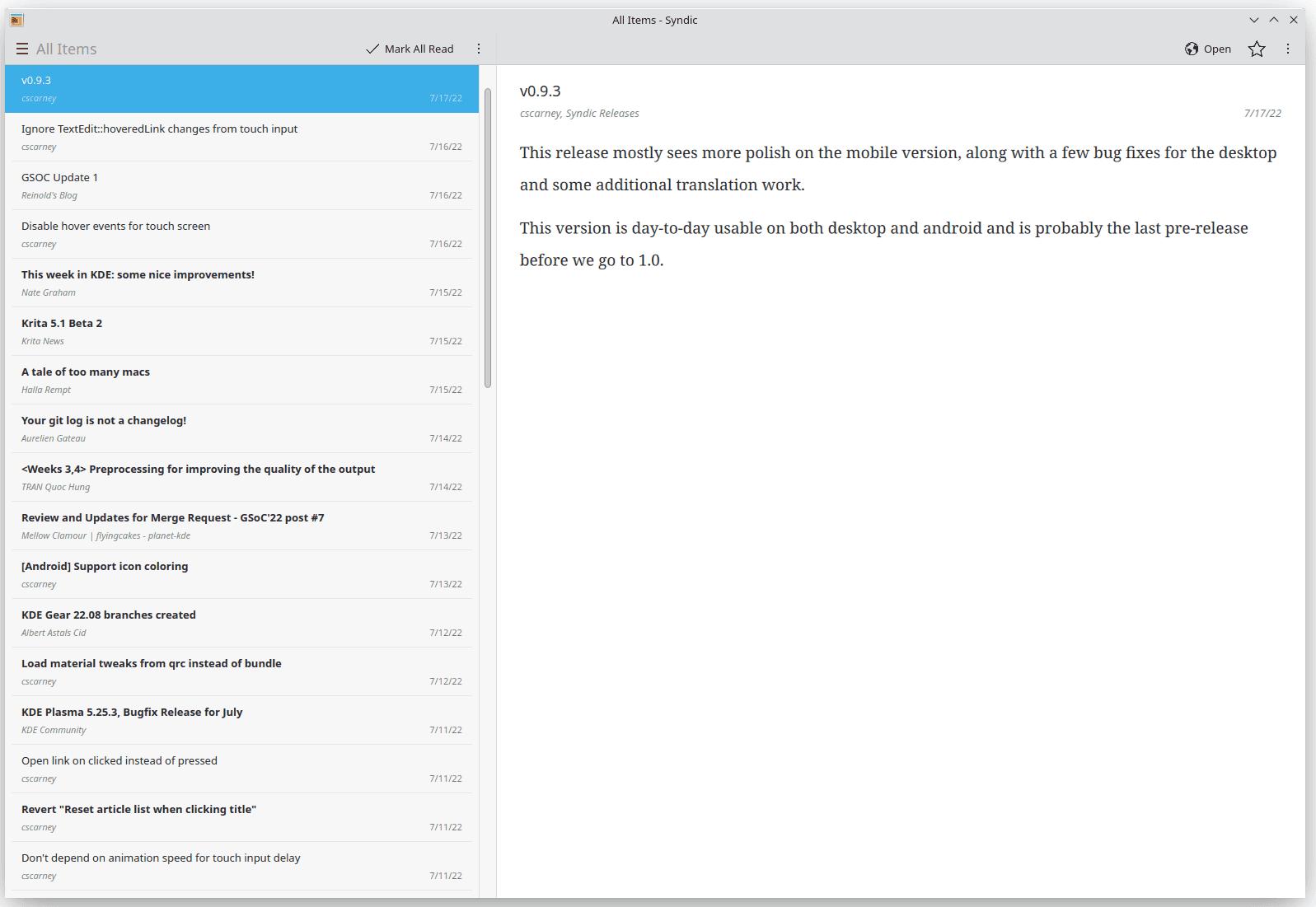The width and height of the screenshot is (1316, 907).
Task: Open '[Android] Support icon coloring'
Action: coord(241,575)
